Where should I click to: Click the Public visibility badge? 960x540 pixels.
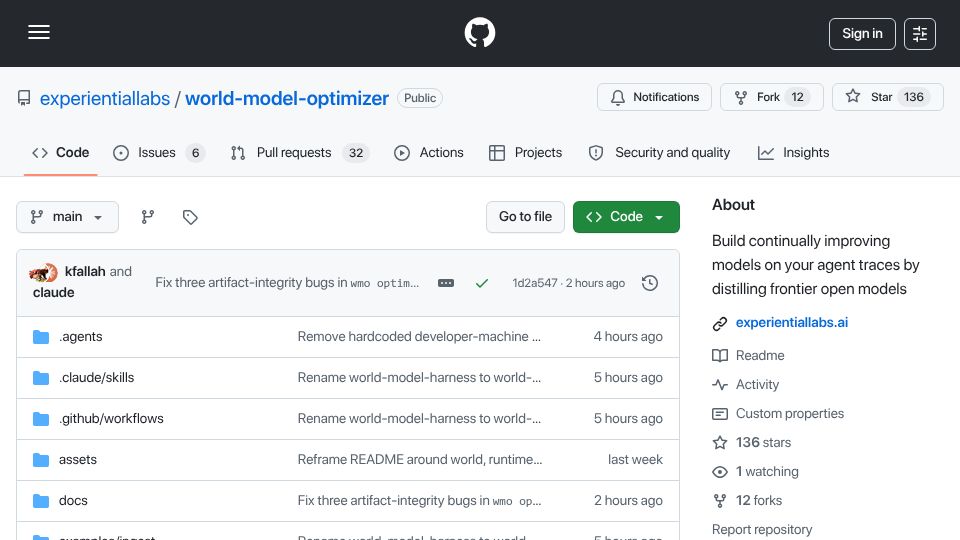pyautogui.click(x=420, y=98)
